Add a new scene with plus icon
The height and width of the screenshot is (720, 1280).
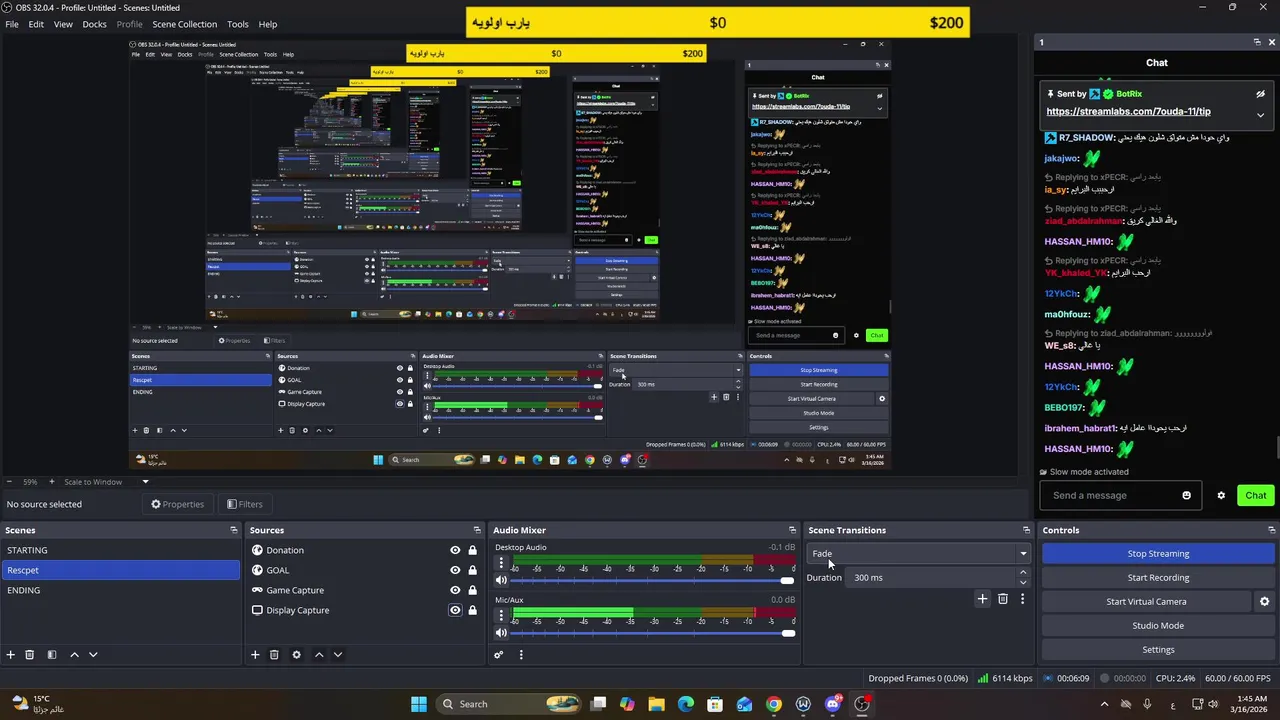click(x=11, y=655)
